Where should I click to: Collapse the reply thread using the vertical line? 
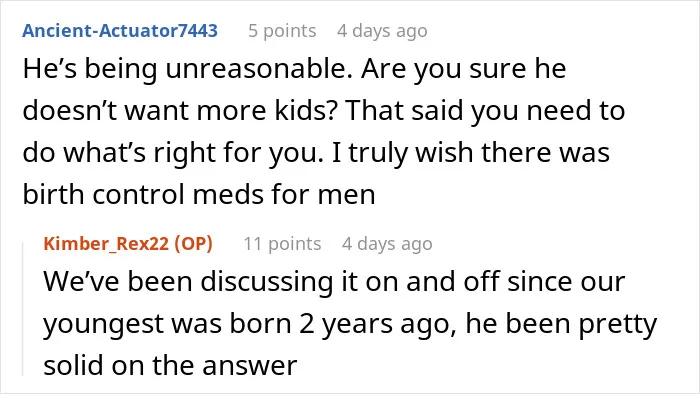(x=23, y=308)
